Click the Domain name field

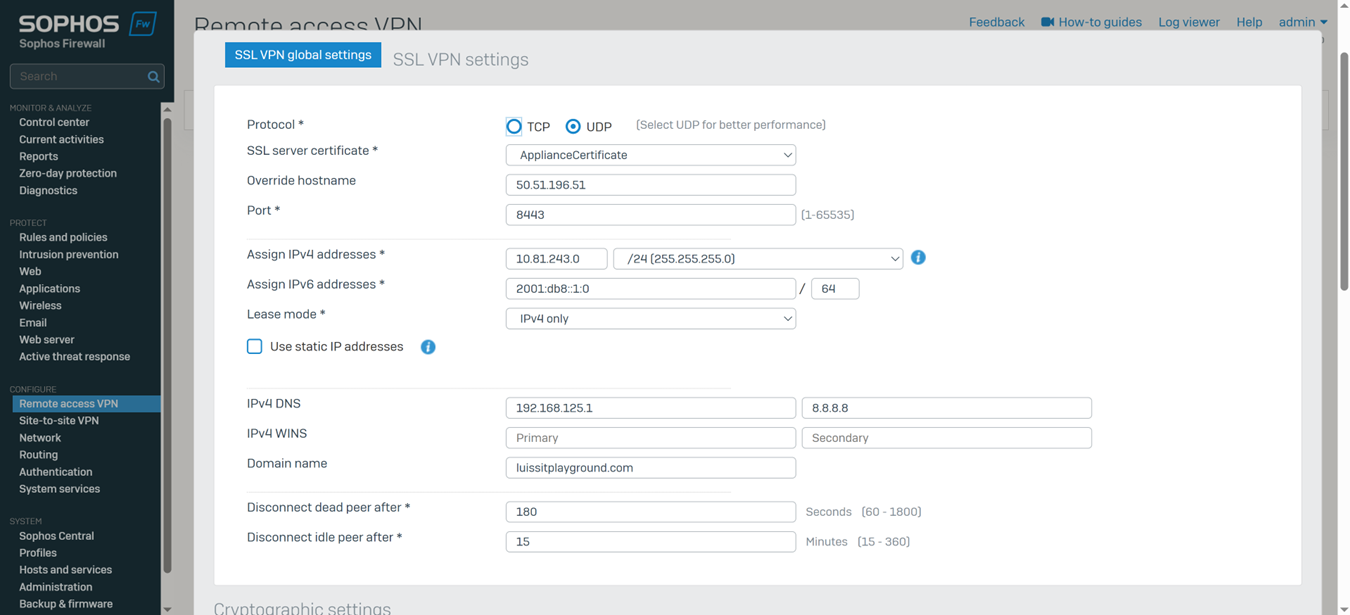point(651,468)
